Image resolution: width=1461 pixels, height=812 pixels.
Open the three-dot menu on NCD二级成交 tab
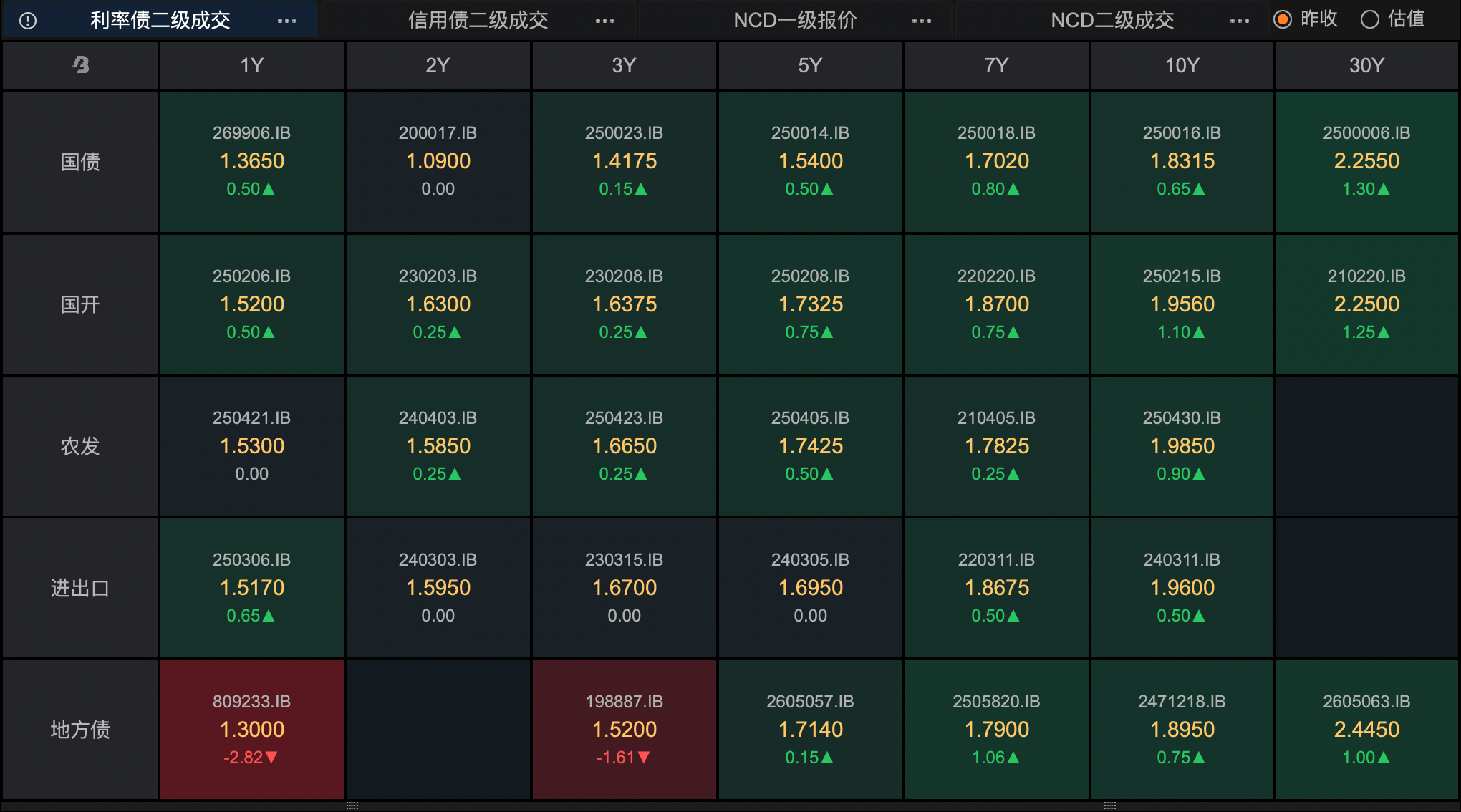[1239, 21]
